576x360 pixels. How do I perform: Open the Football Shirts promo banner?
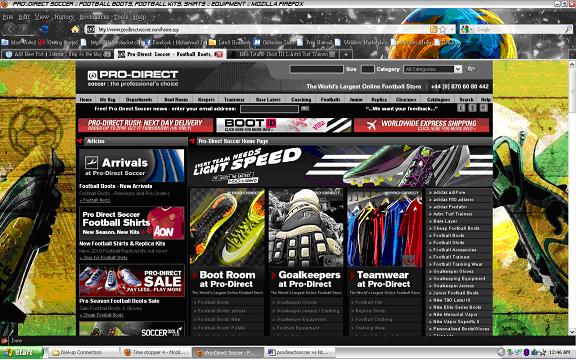(x=132, y=223)
